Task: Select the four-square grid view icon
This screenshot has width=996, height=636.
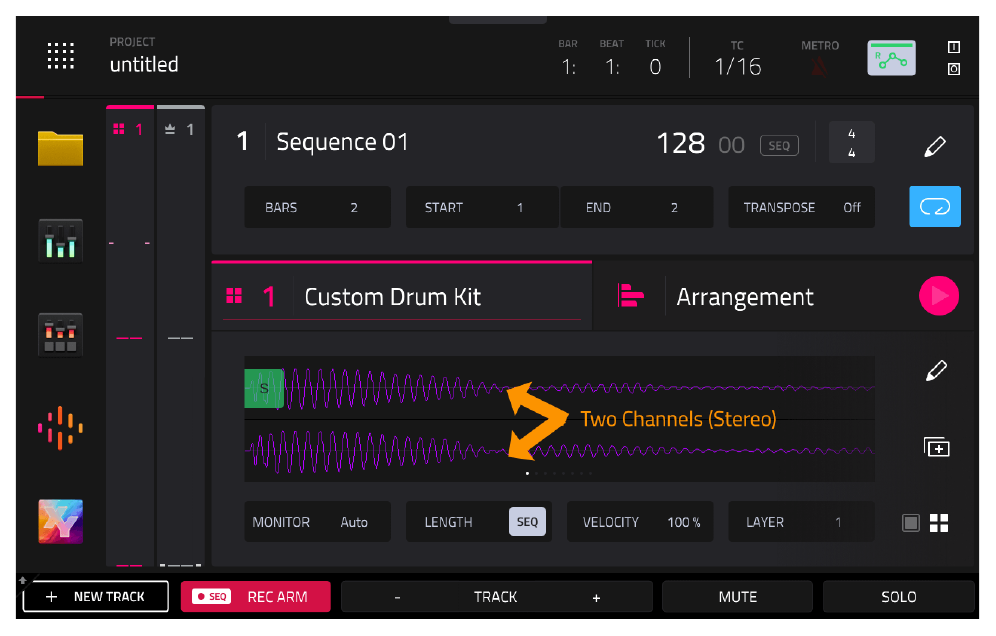Action: tap(939, 523)
